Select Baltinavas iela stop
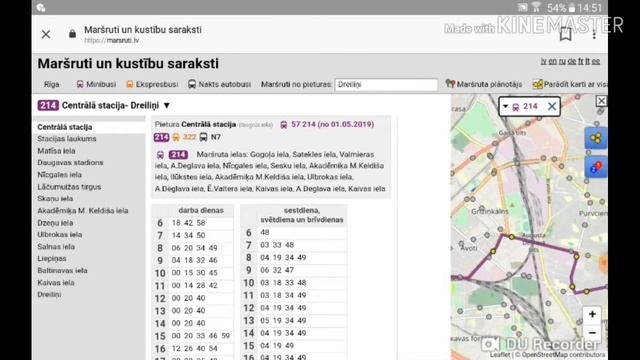Viewport: 640px width, 360px height. (62, 271)
